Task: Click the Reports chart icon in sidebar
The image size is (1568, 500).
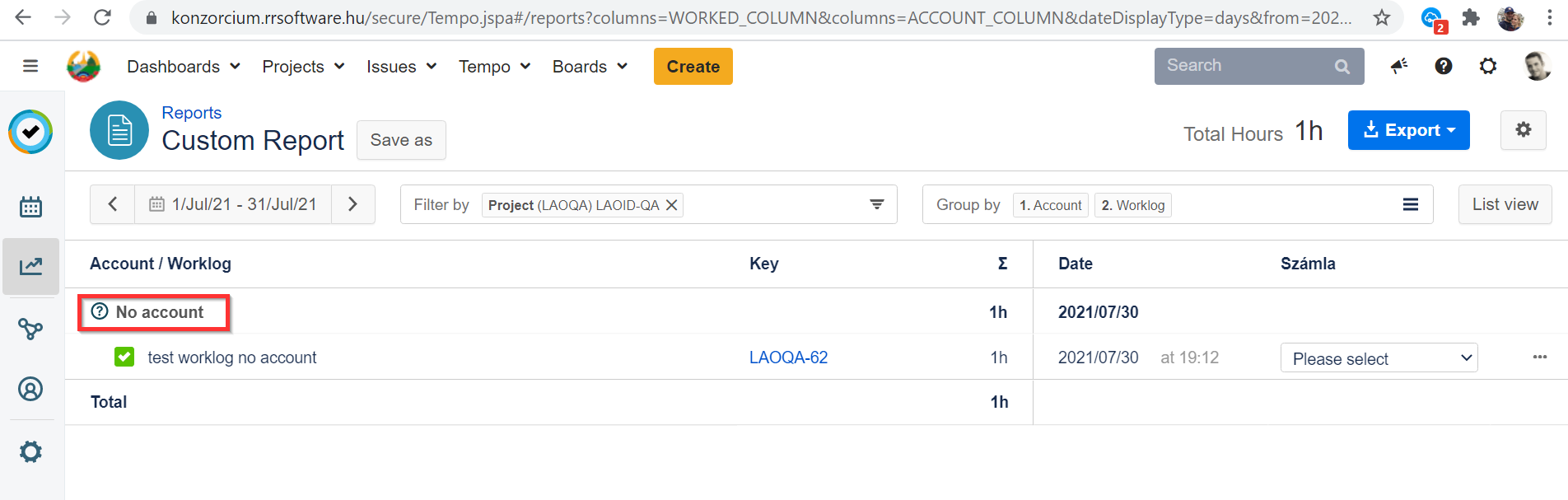Action: coord(30,266)
